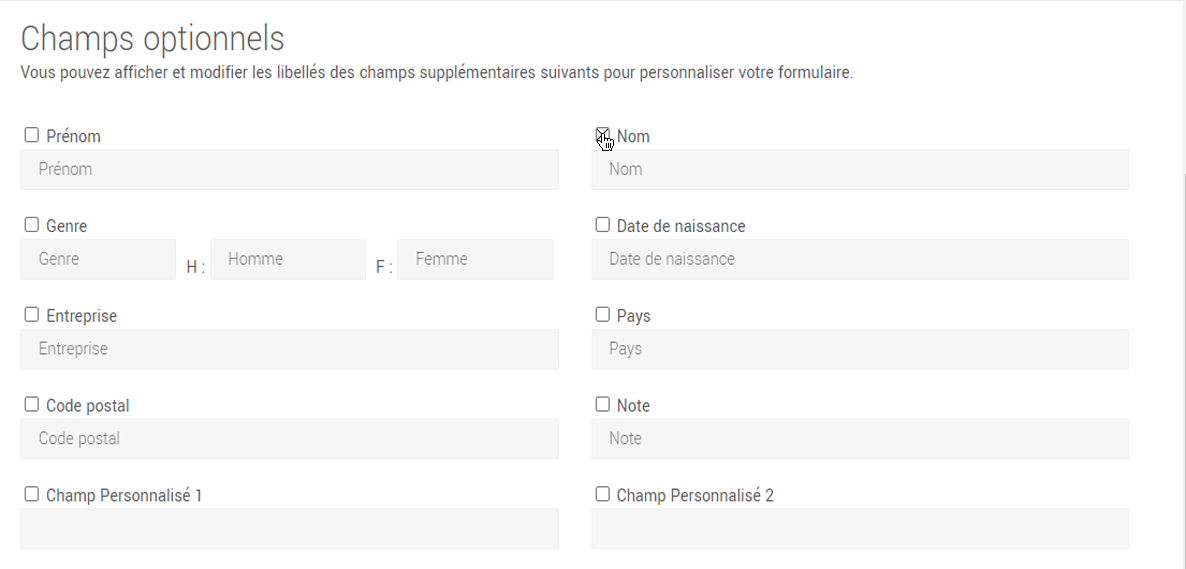Check Champ Personnalisé 1 box
The height and width of the screenshot is (569, 1186).
click(32, 494)
